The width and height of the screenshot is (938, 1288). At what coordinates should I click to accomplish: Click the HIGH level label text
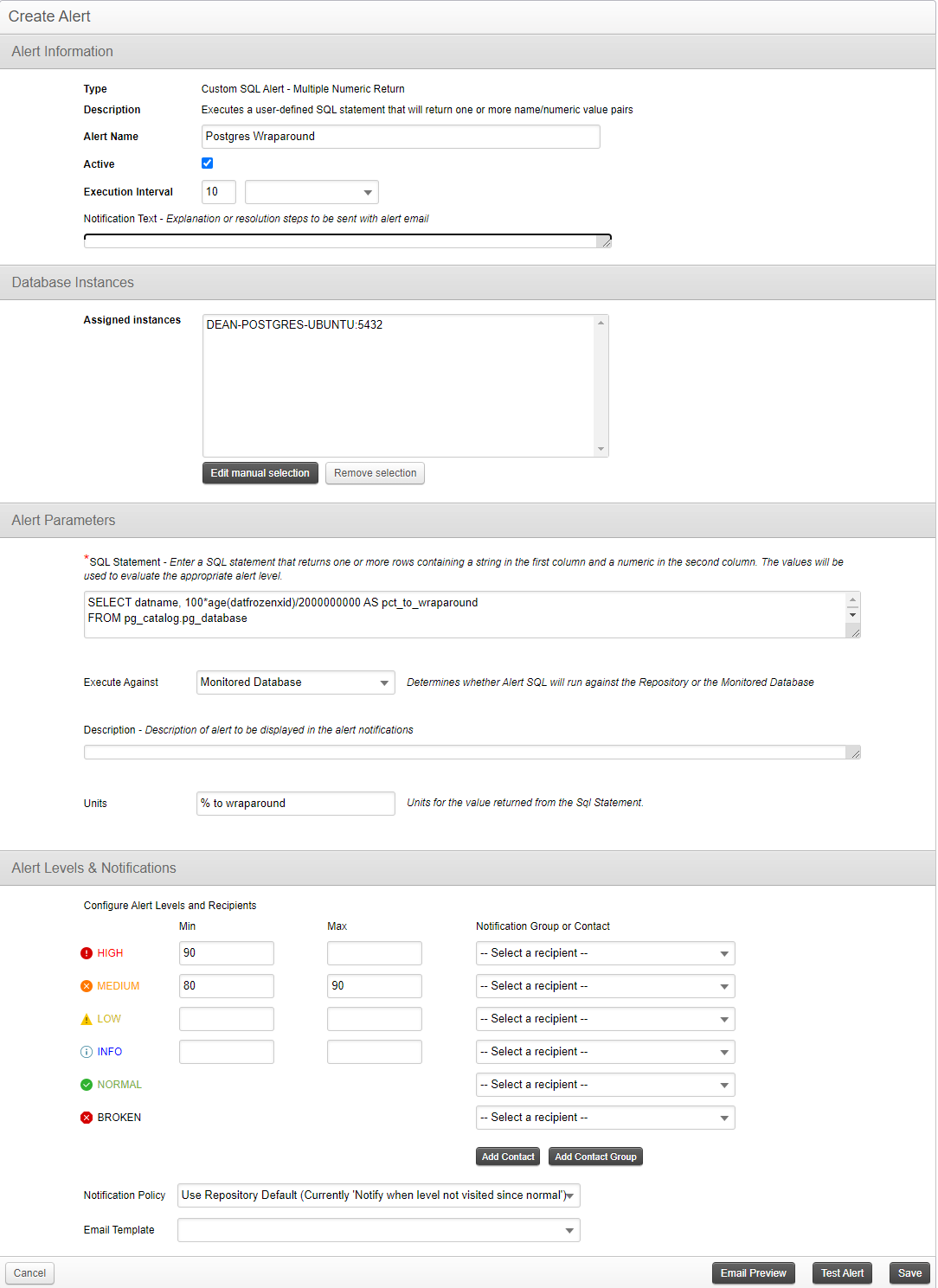tap(110, 953)
